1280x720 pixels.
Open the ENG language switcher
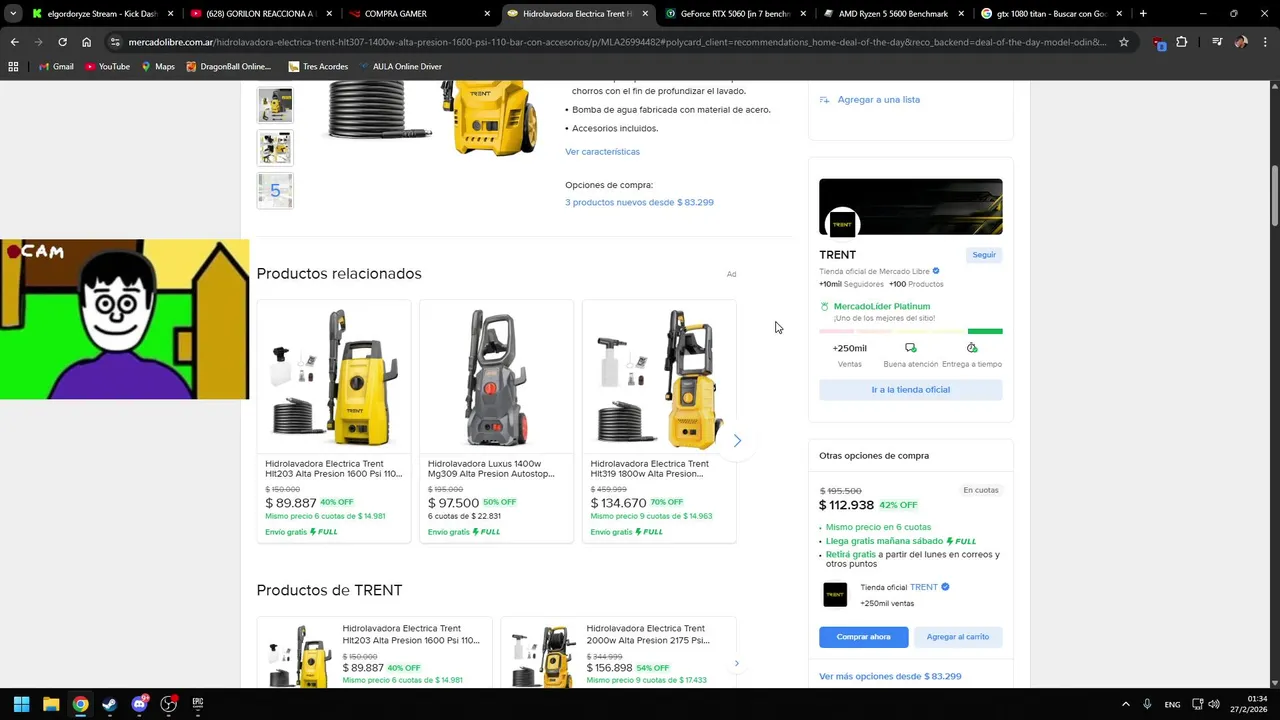pyautogui.click(x=1172, y=704)
